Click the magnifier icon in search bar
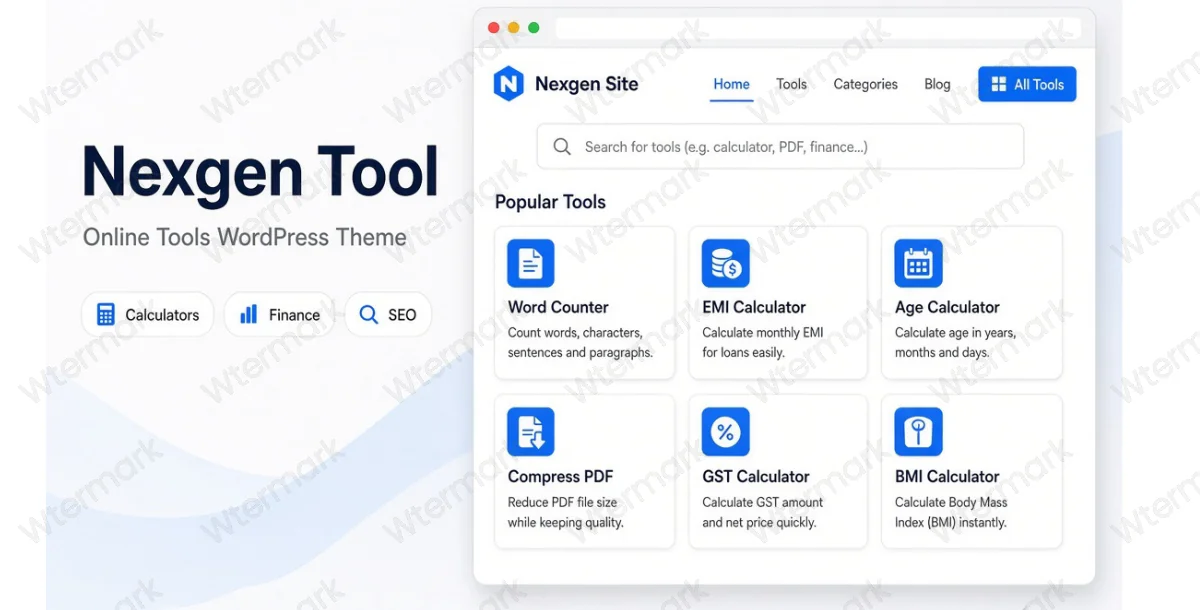Viewport: 1200px width, 610px height. point(563,147)
